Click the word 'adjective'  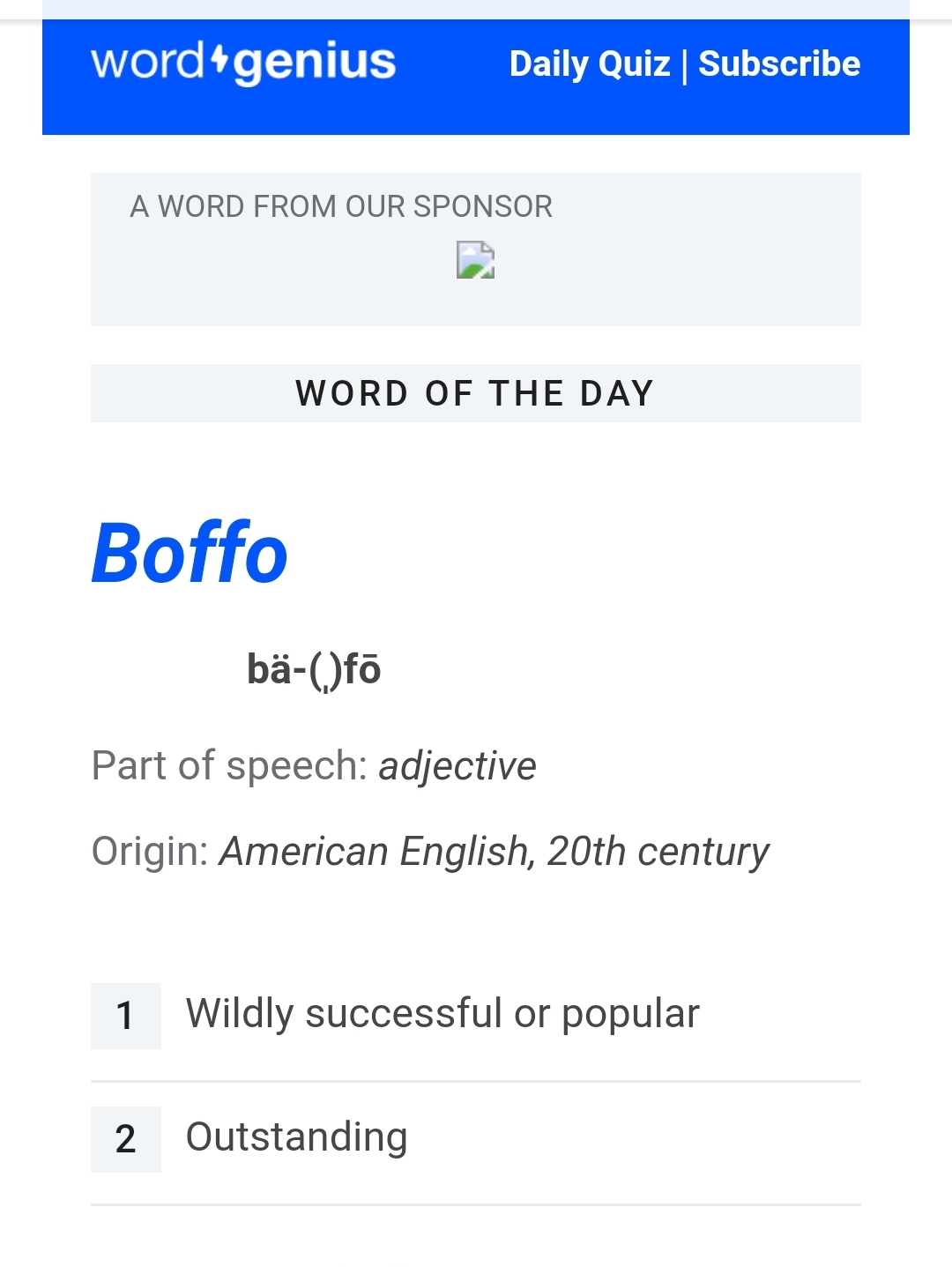coord(457,765)
